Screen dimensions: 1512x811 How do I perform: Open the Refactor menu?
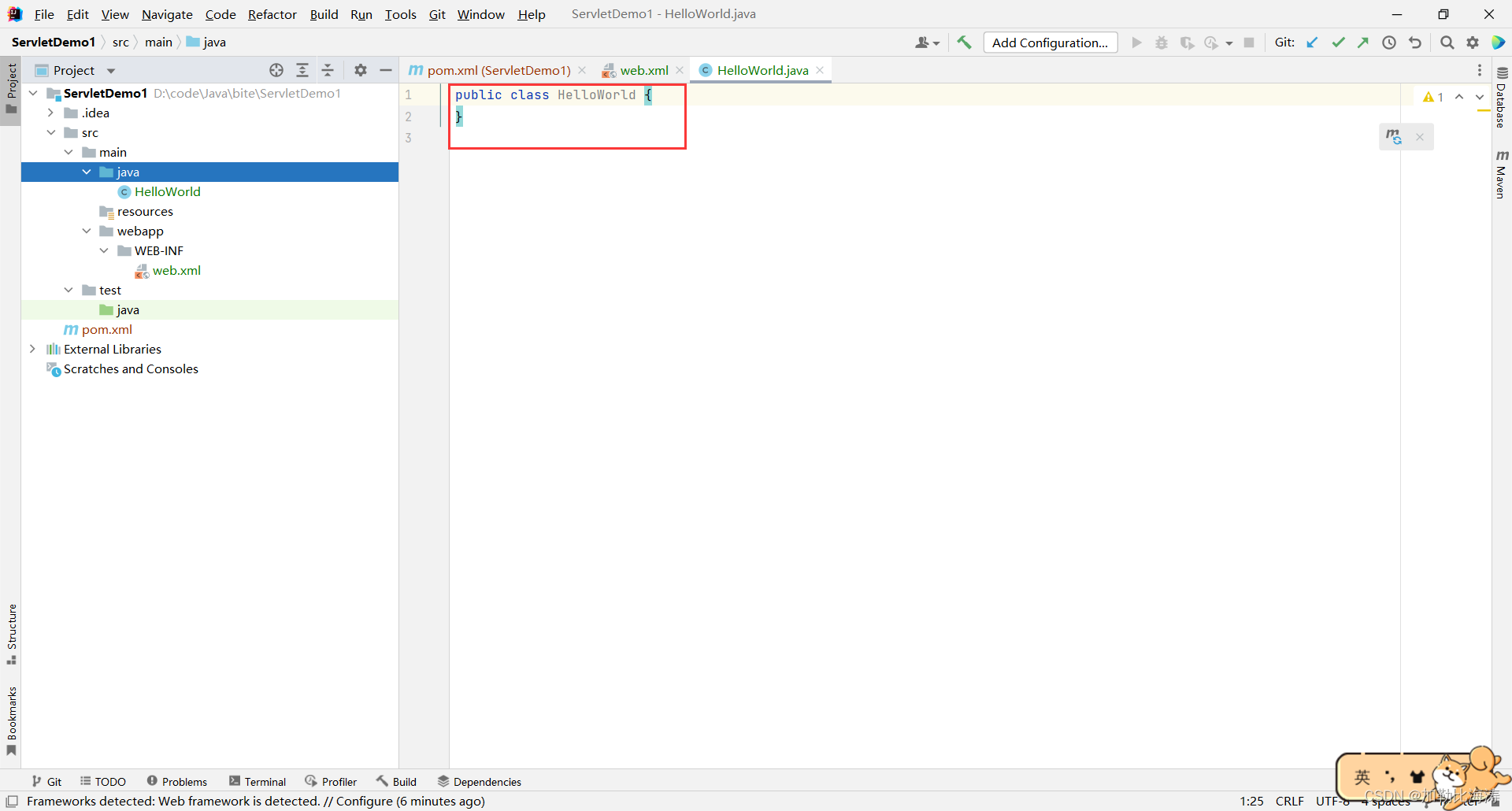click(272, 14)
